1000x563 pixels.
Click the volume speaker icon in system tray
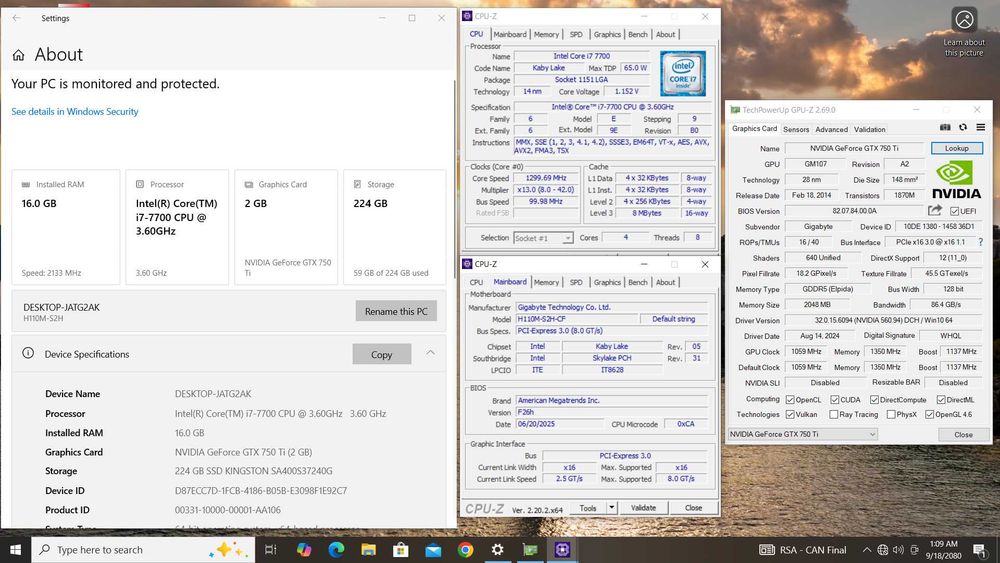tap(898, 550)
